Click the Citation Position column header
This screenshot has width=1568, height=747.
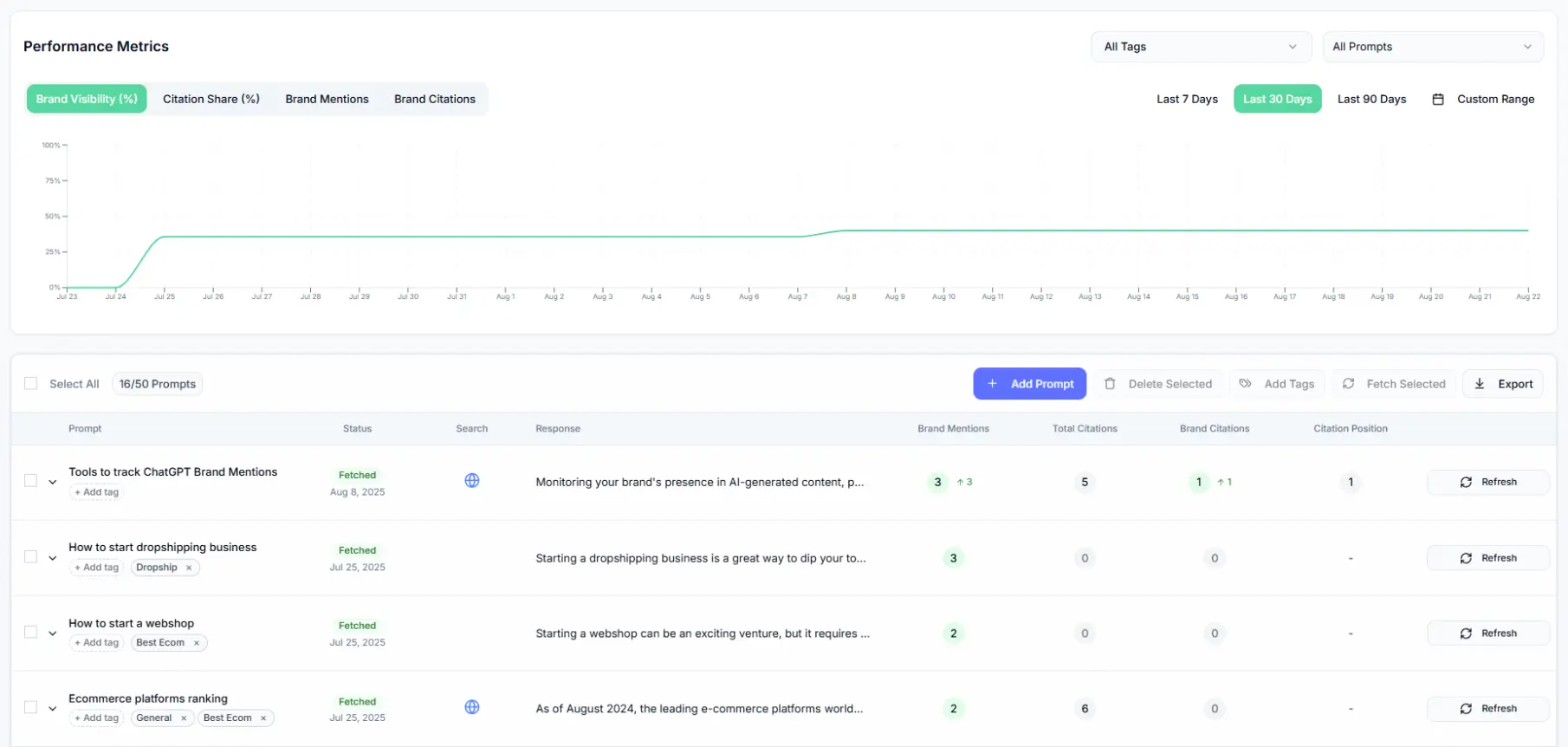1351,429
